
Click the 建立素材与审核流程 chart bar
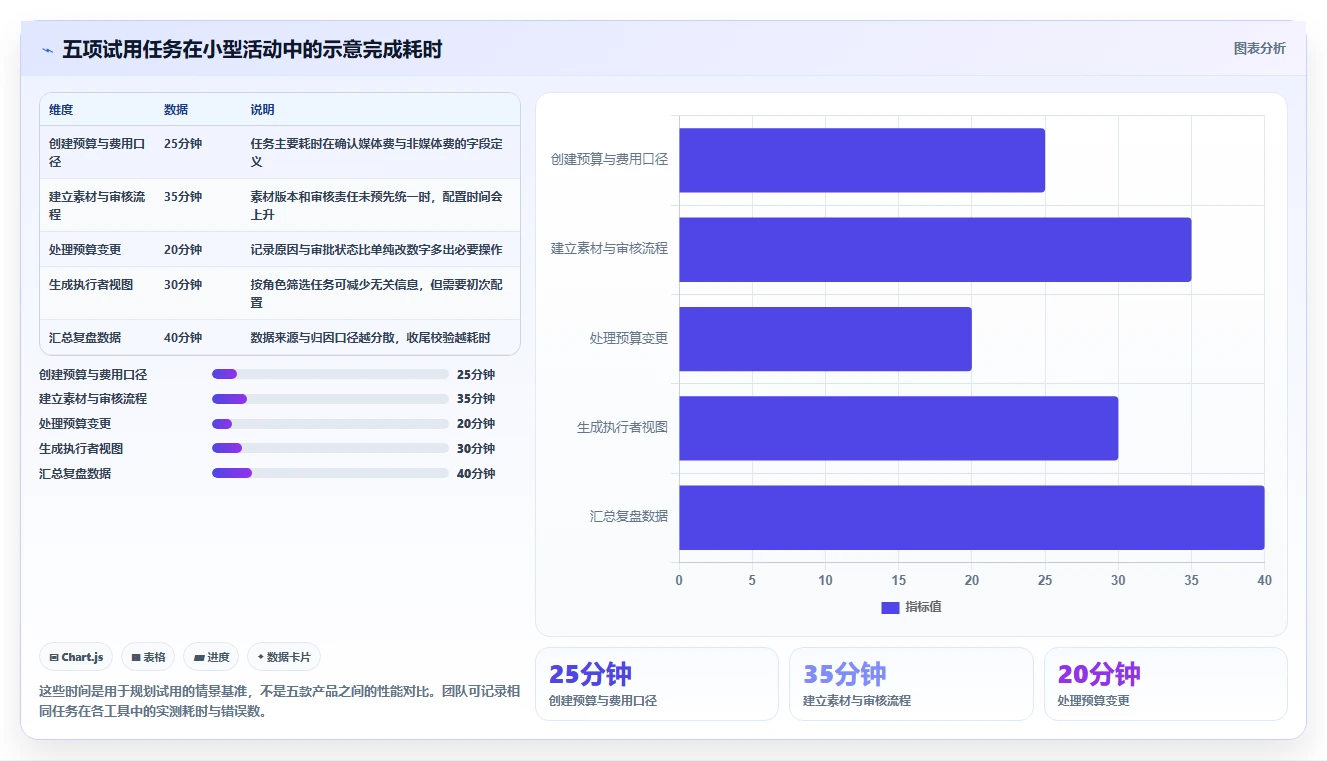pyautogui.click(x=935, y=249)
